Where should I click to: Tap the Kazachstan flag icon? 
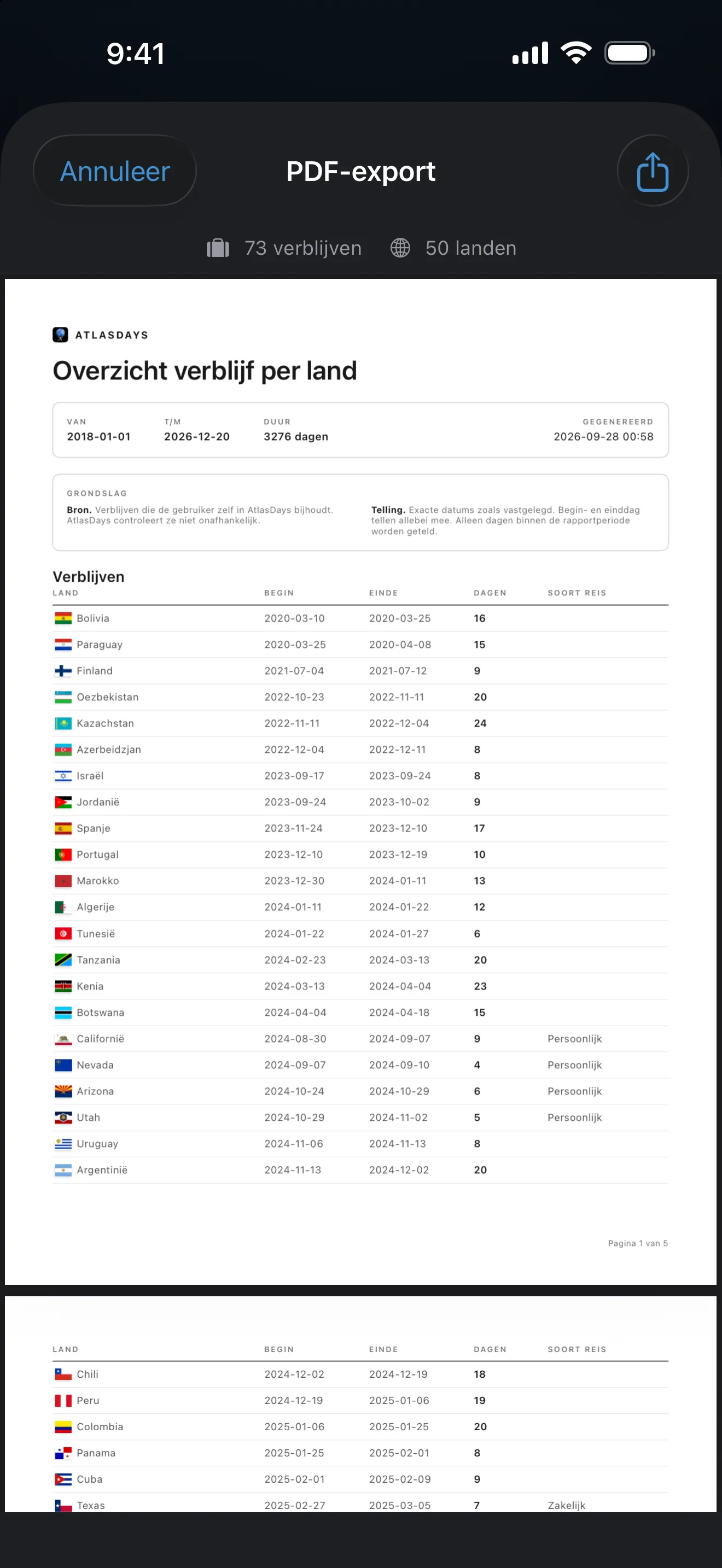click(63, 723)
